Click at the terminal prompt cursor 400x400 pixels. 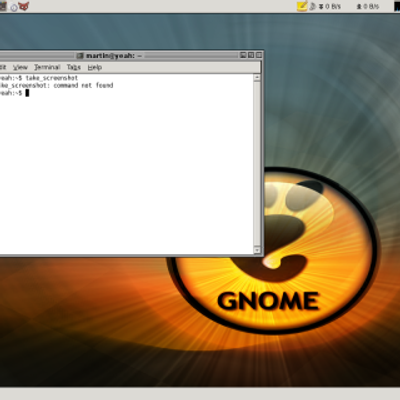27,93
